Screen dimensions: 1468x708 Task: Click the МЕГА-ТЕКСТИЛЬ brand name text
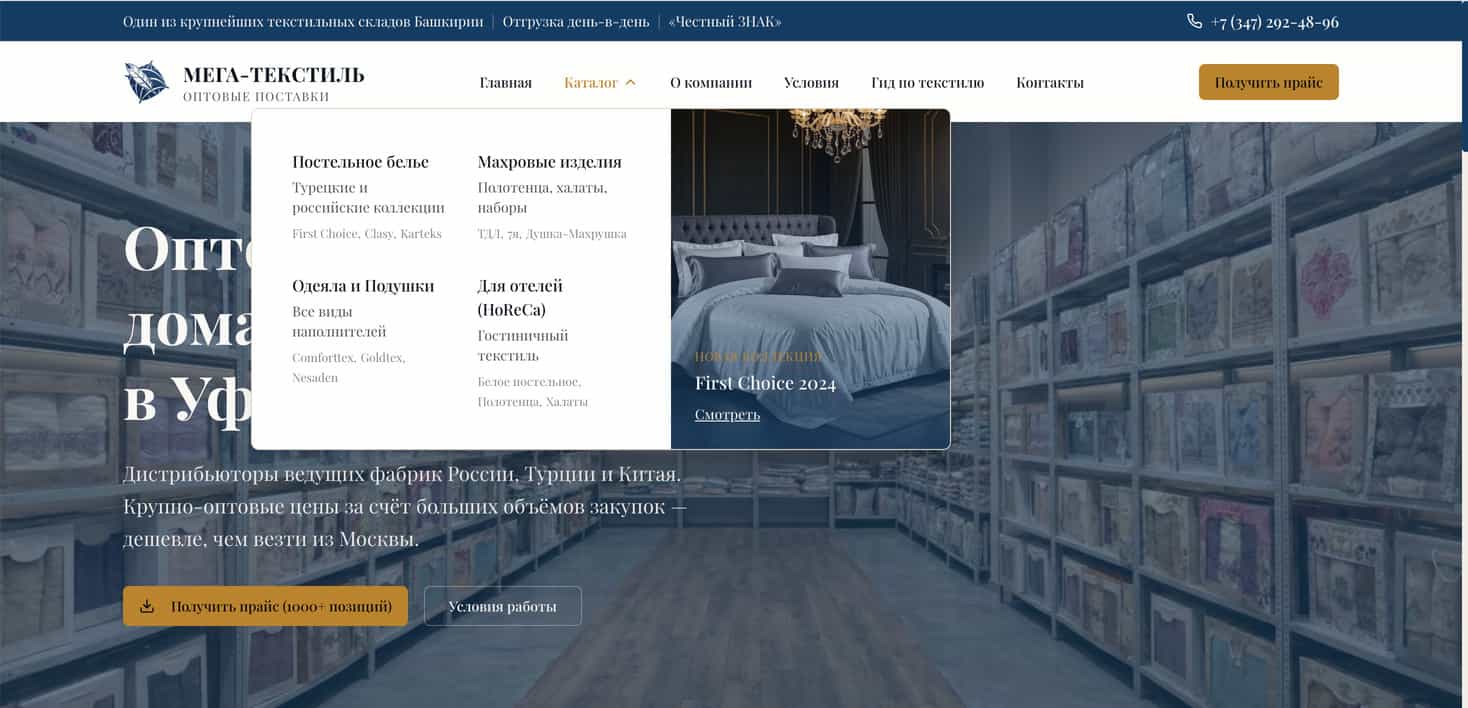coord(273,75)
